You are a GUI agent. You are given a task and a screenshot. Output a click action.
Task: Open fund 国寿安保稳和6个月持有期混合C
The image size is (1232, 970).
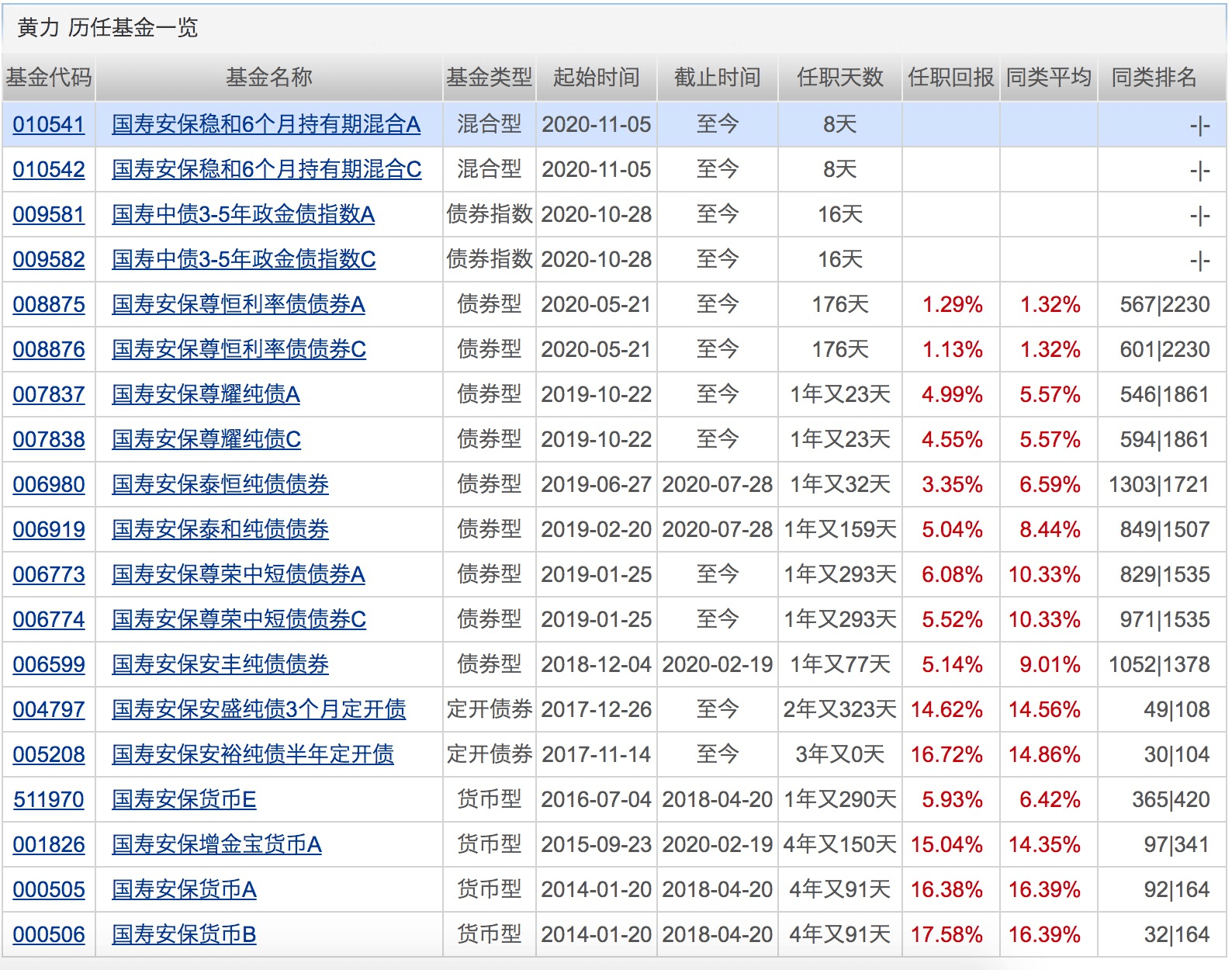[x=266, y=169]
